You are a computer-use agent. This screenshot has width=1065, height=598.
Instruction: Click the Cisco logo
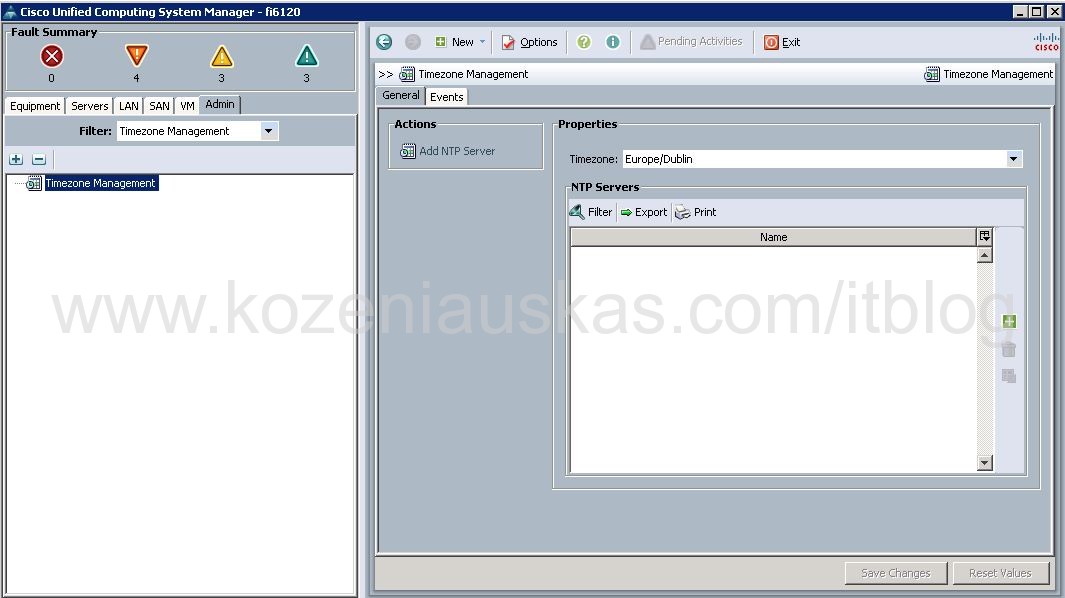1046,42
